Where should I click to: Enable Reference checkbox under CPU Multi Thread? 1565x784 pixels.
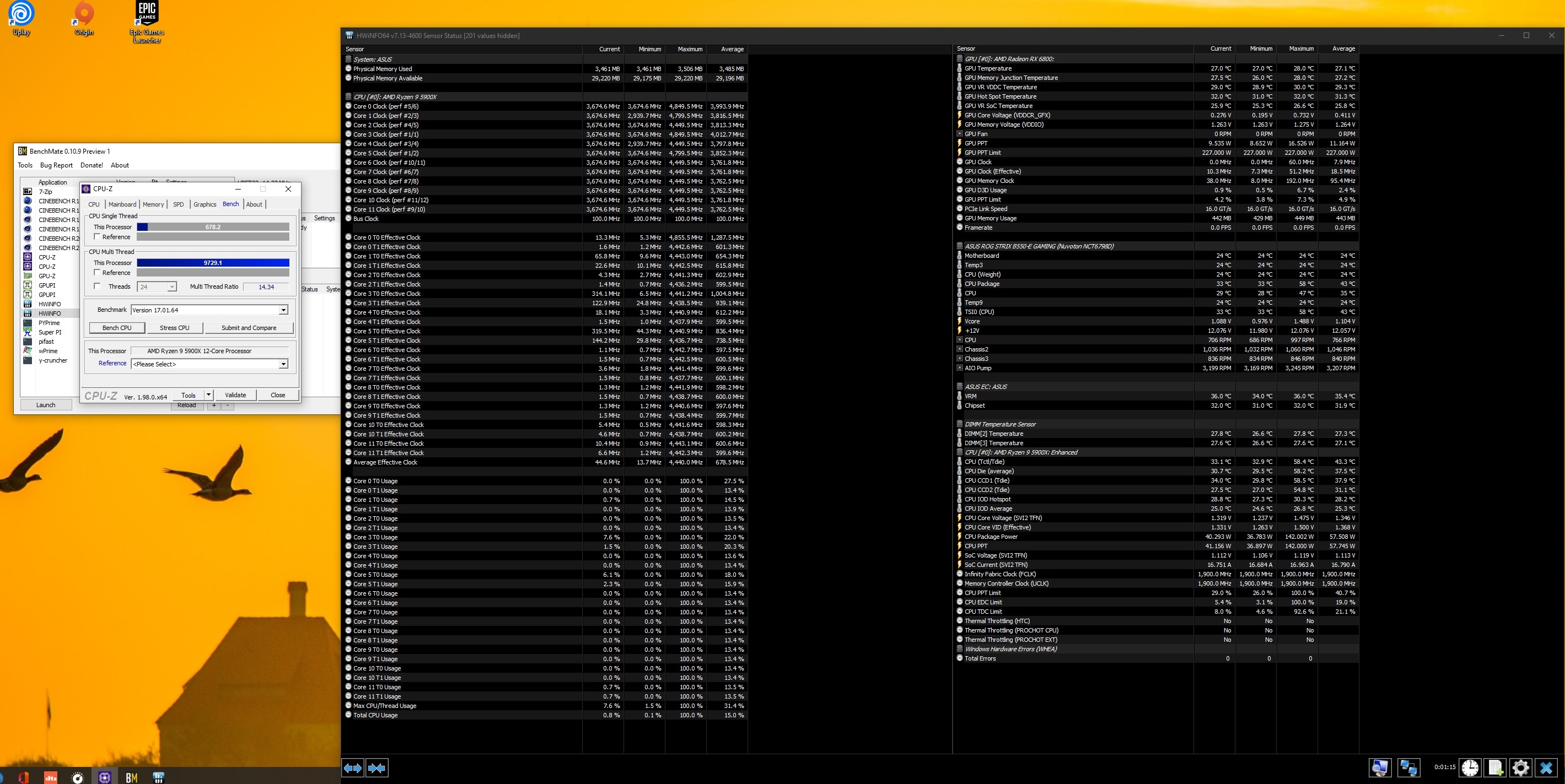(97, 273)
